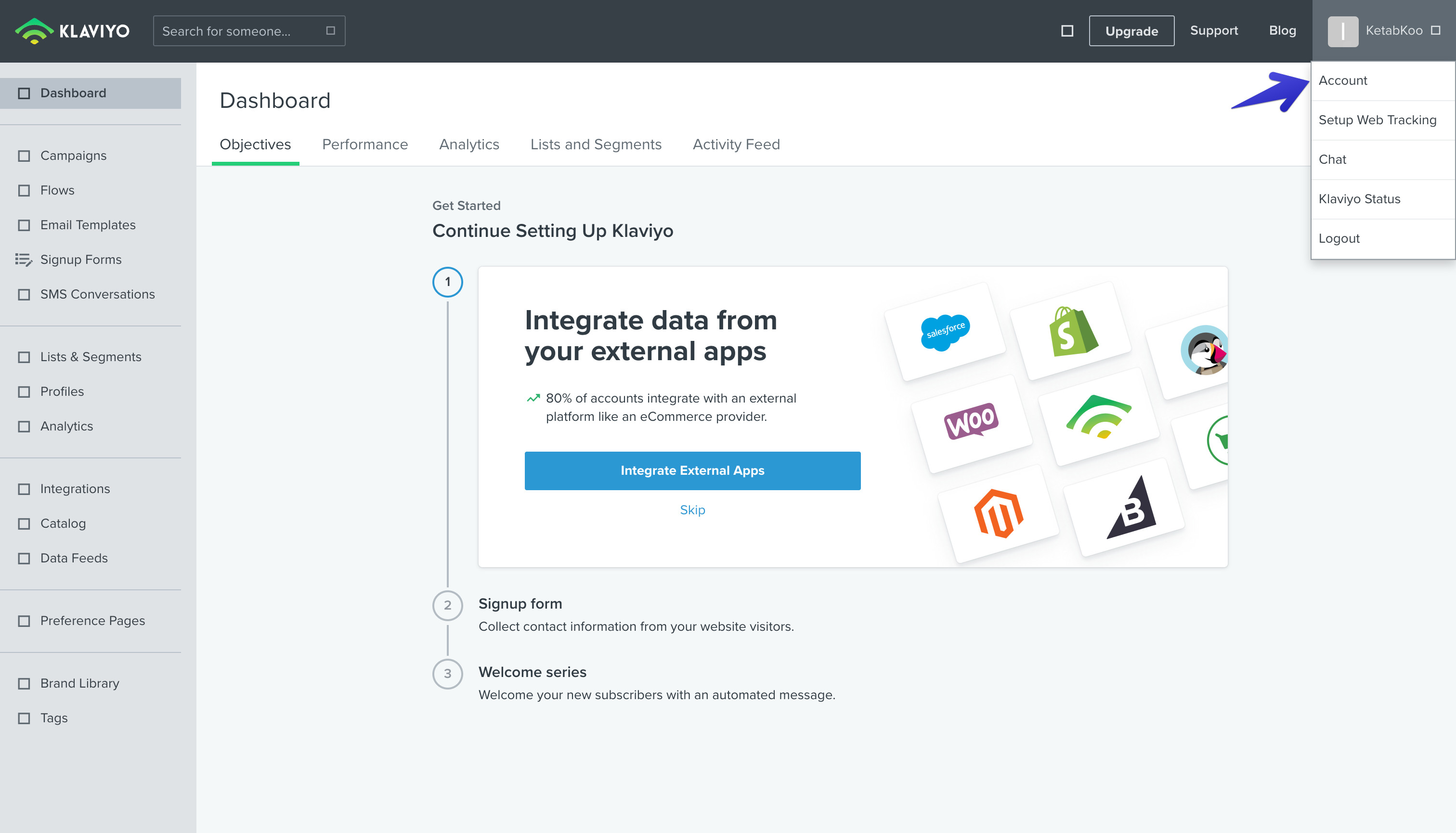Click the Lists & Segments sidebar icon

point(24,357)
